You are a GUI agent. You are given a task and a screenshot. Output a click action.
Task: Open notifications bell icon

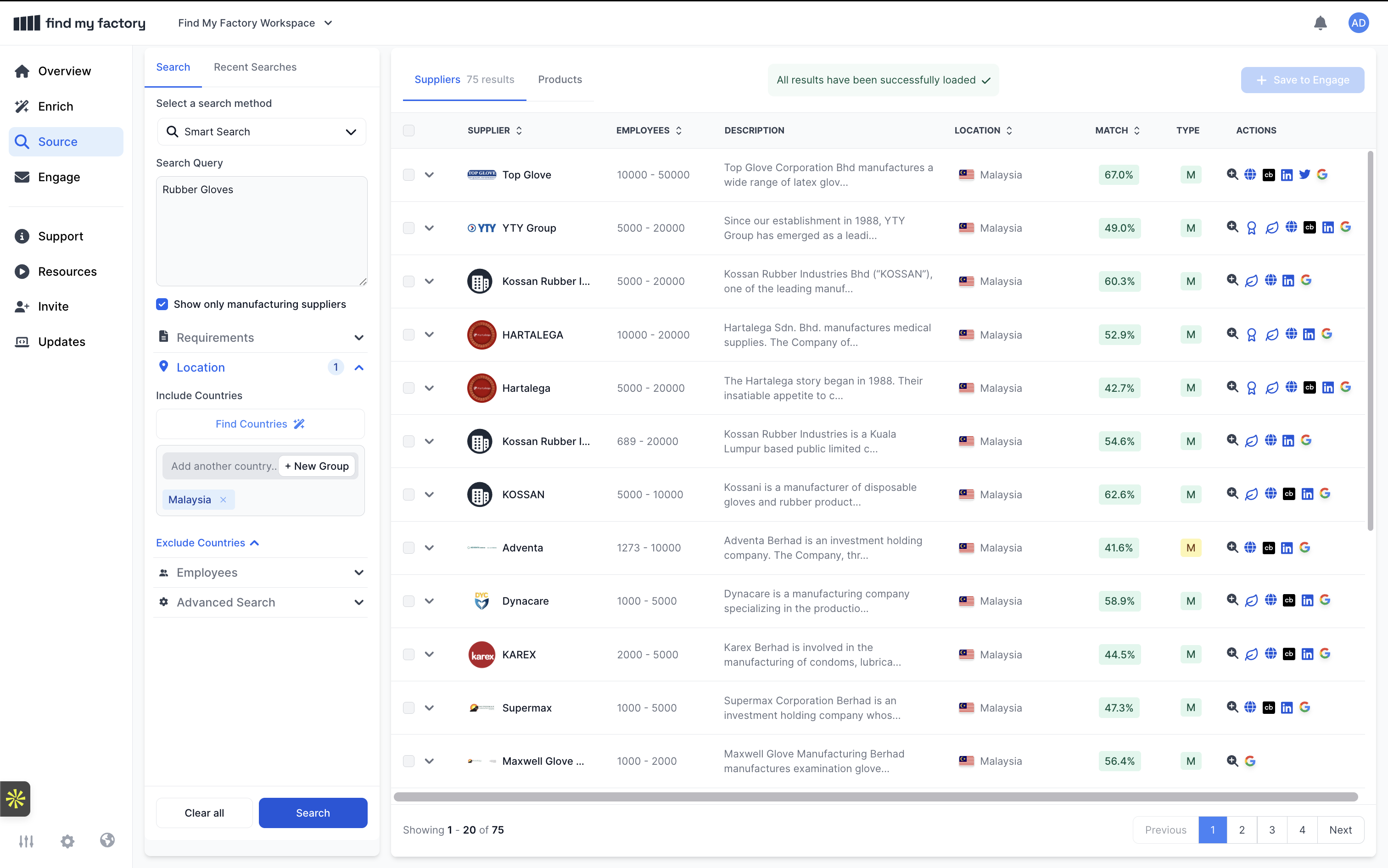click(1320, 23)
